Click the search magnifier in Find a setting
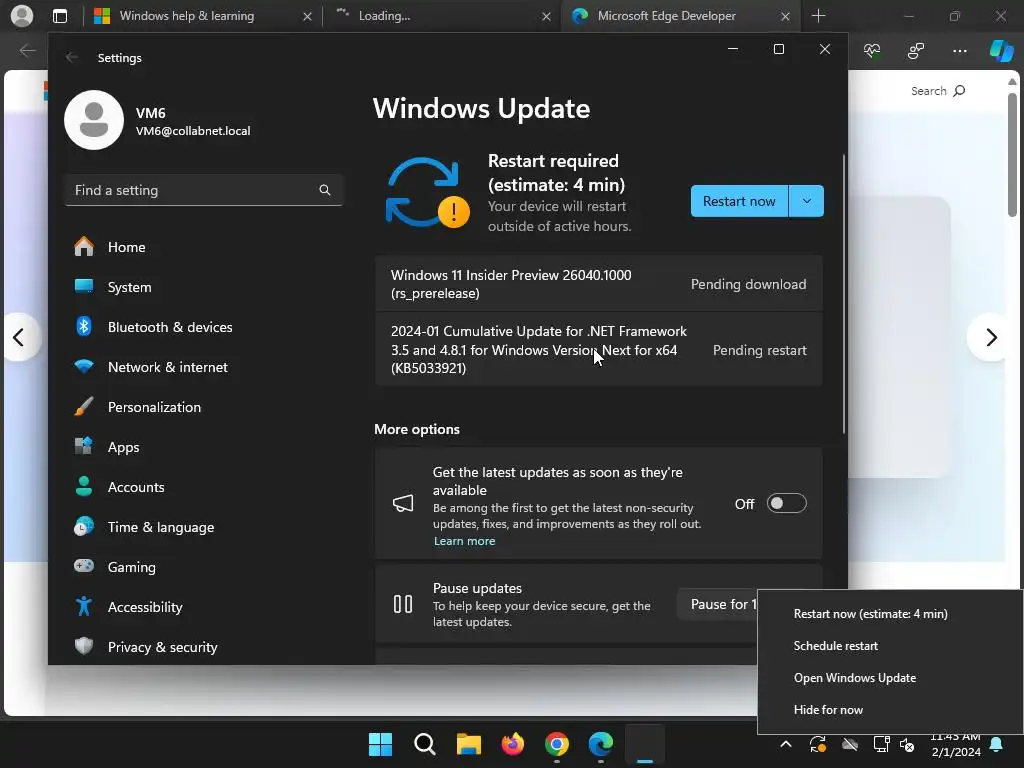Screen dimensions: 1024x768 (x=325, y=190)
